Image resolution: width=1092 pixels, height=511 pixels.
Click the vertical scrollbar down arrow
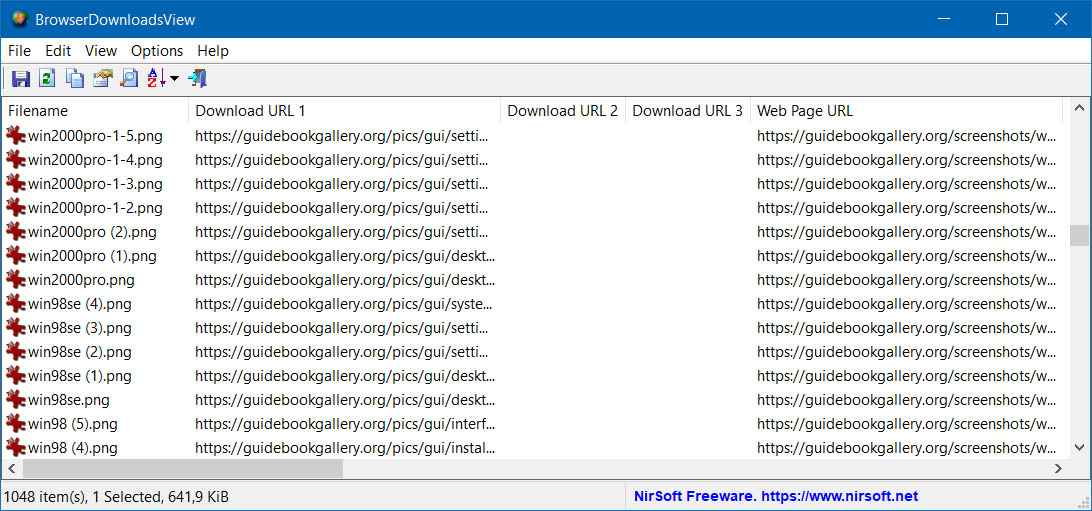click(1079, 447)
